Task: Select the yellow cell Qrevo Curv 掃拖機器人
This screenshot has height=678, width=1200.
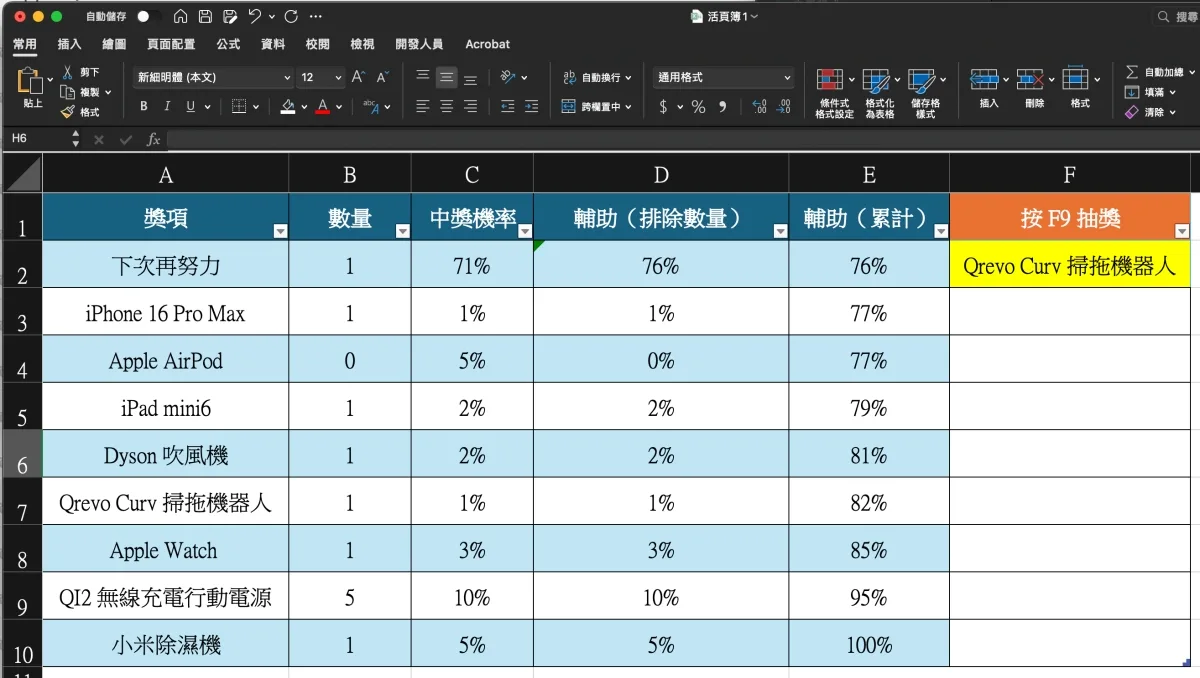Action: pos(1069,266)
